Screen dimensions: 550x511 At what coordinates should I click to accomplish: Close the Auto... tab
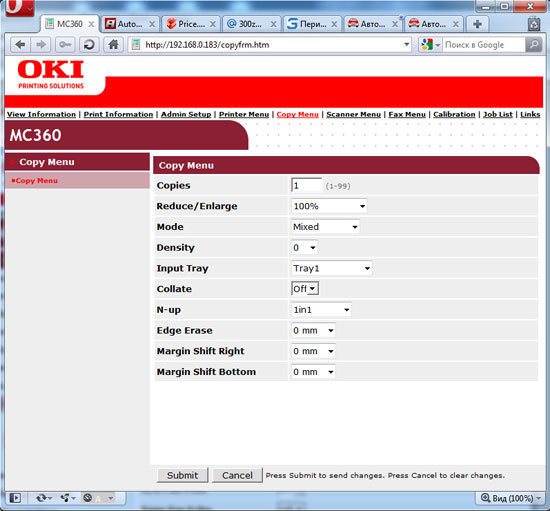[x=152, y=24]
